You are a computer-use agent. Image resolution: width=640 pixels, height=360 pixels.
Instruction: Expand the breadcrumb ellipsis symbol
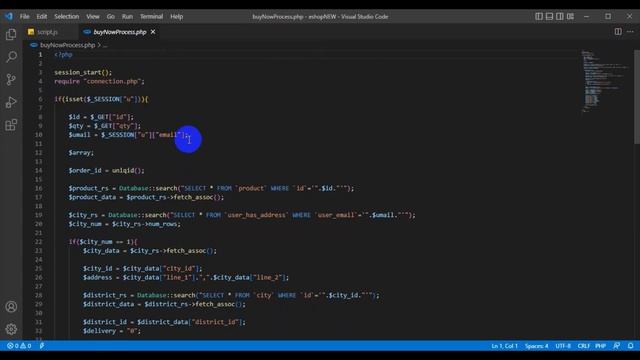(105, 45)
